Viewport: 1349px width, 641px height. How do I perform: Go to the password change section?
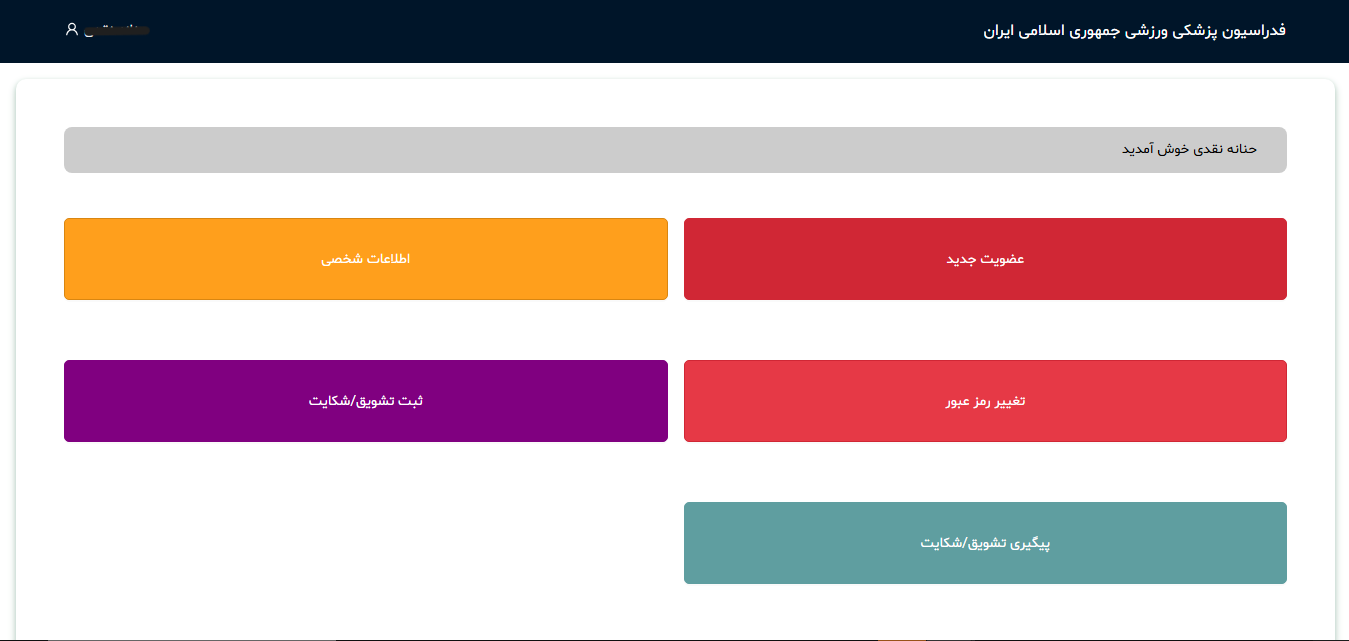pos(985,401)
